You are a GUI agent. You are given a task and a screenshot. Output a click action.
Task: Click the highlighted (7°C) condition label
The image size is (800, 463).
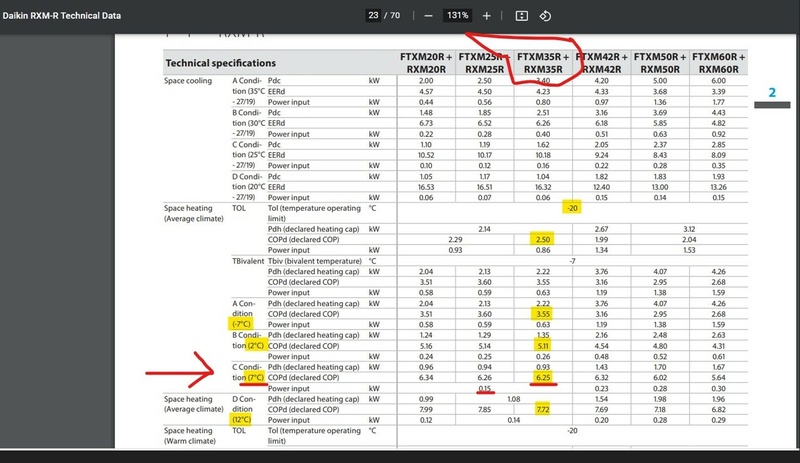click(x=256, y=377)
